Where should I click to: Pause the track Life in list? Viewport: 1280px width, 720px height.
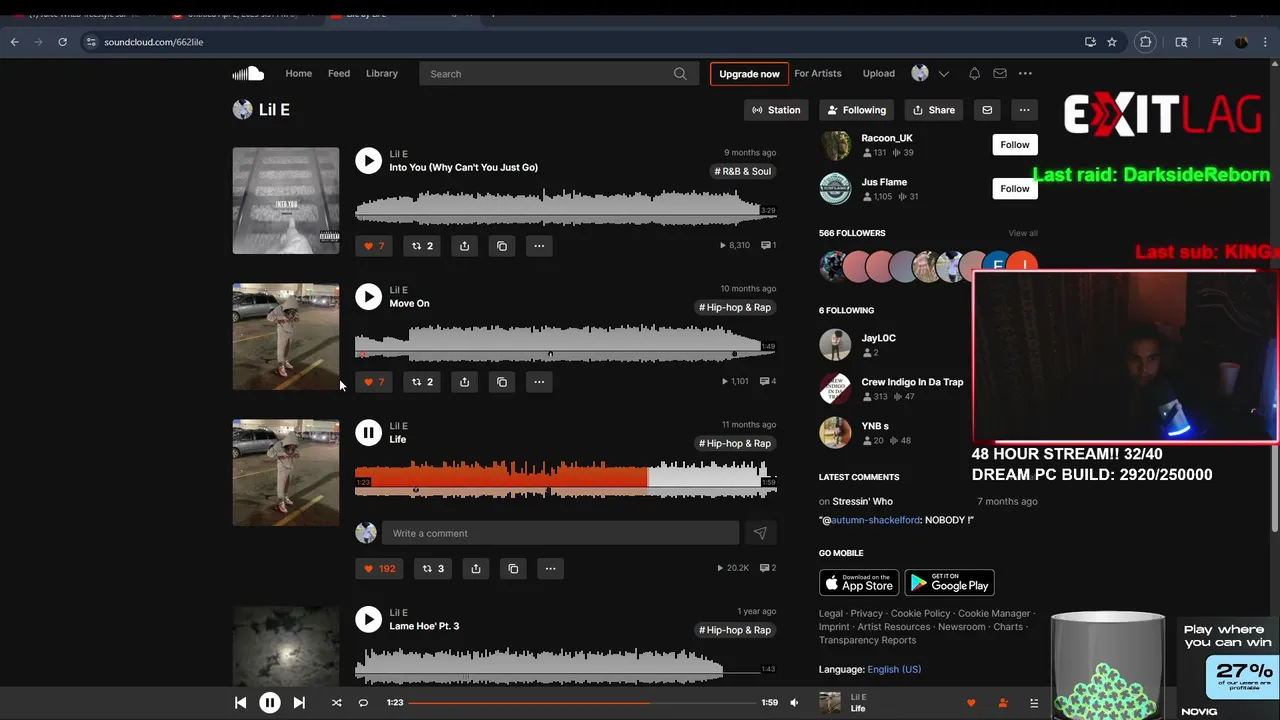[x=368, y=433]
